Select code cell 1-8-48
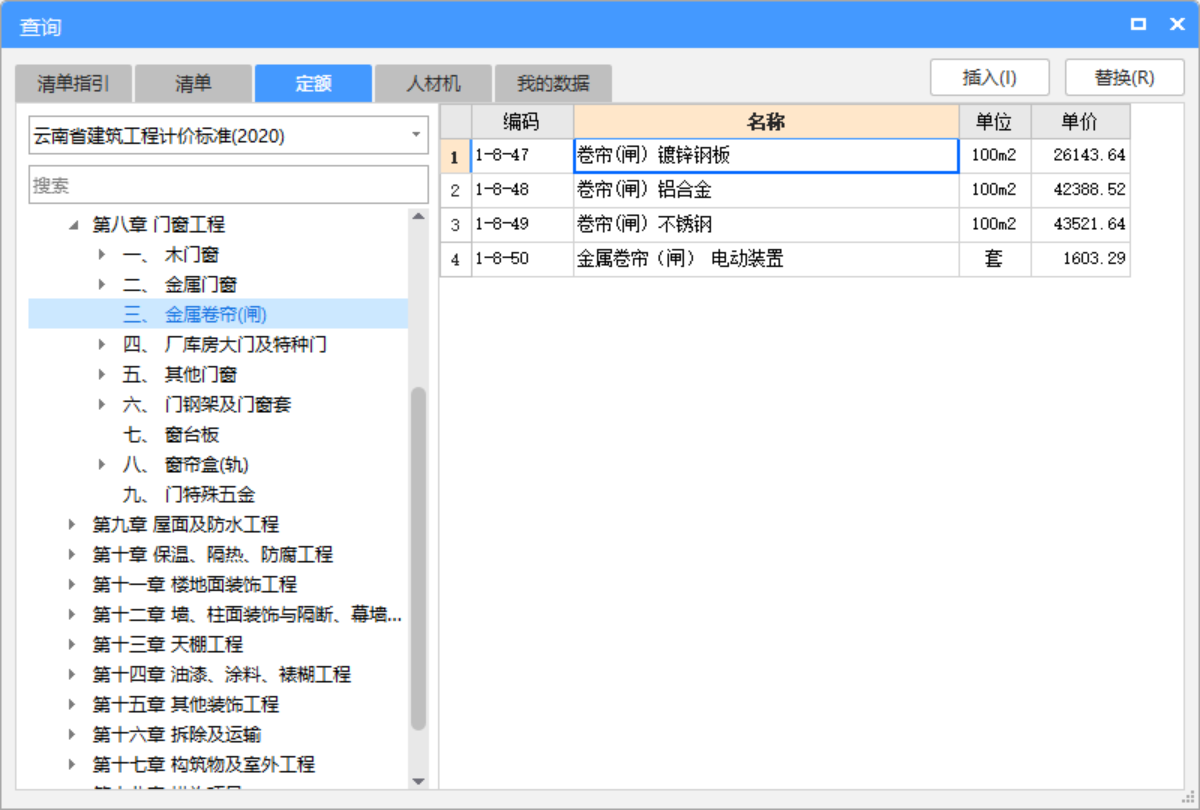 (522, 190)
